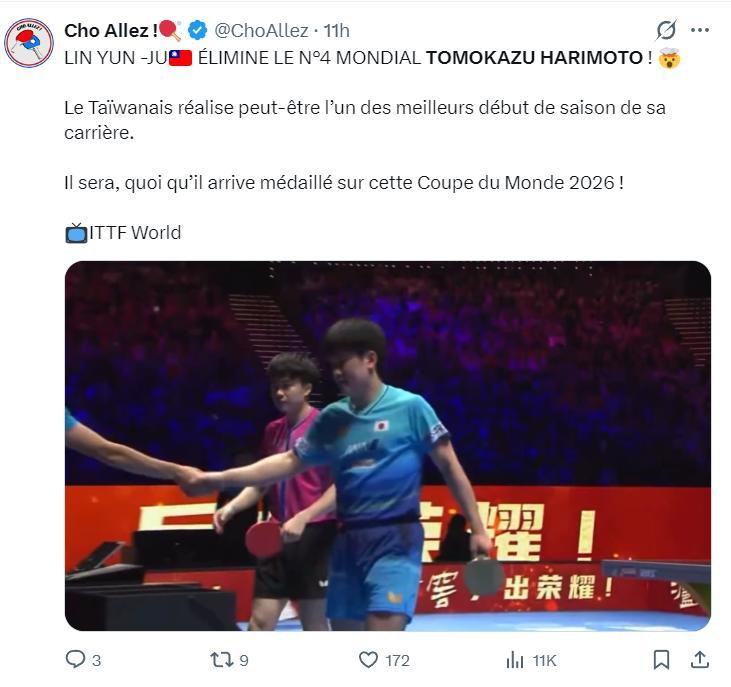Click the repost count 9
This screenshot has height=687, width=731.
pyautogui.click(x=244, y=660)
